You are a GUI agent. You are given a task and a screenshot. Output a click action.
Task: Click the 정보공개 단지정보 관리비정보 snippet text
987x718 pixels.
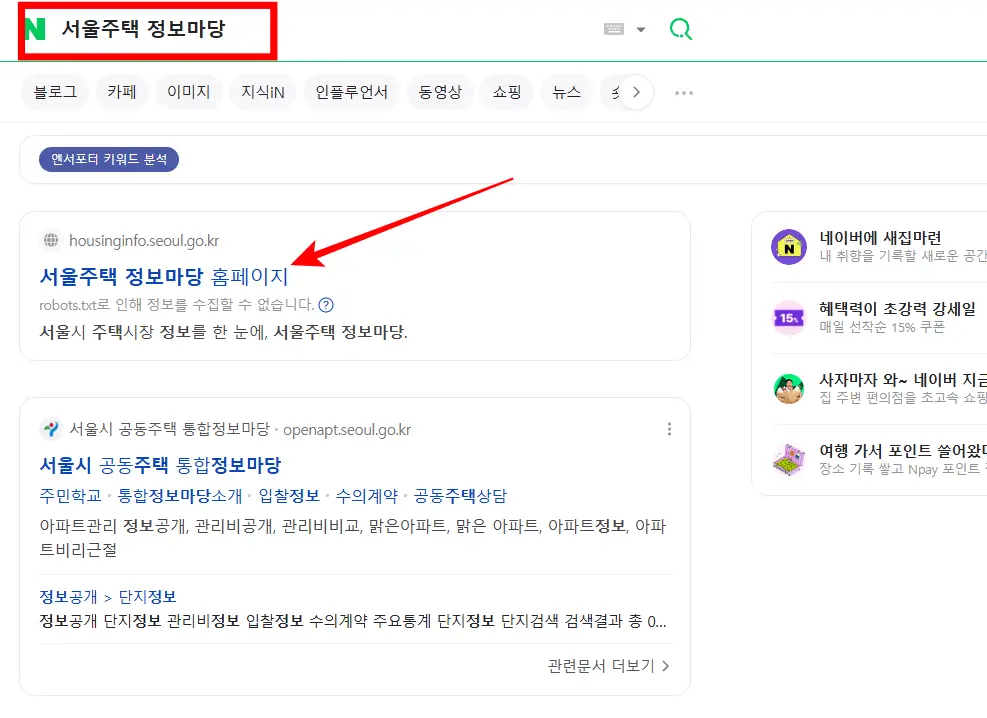click(352, 621)
